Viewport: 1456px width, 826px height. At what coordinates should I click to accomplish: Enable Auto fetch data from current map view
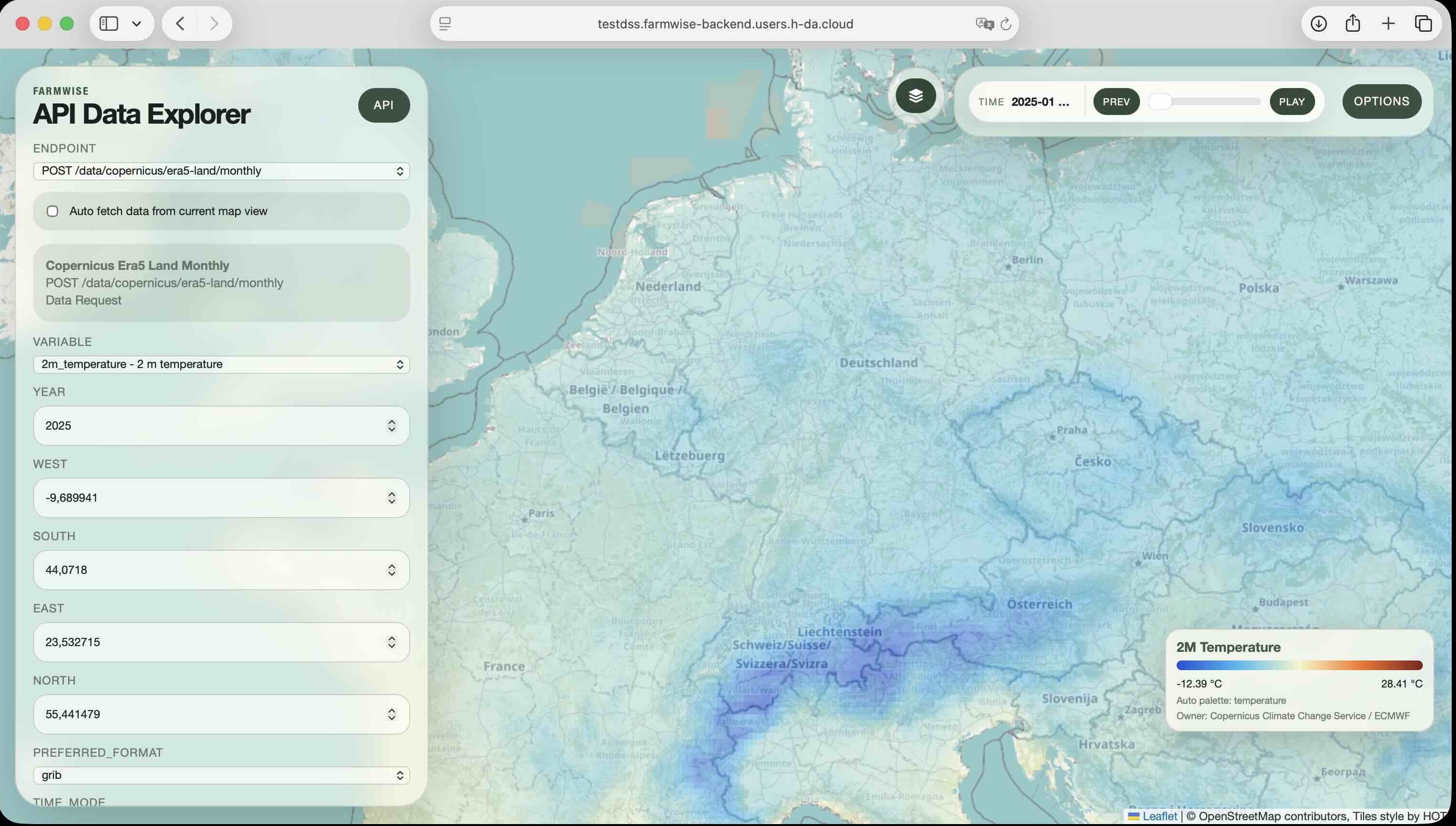click(x=53, y=211)
